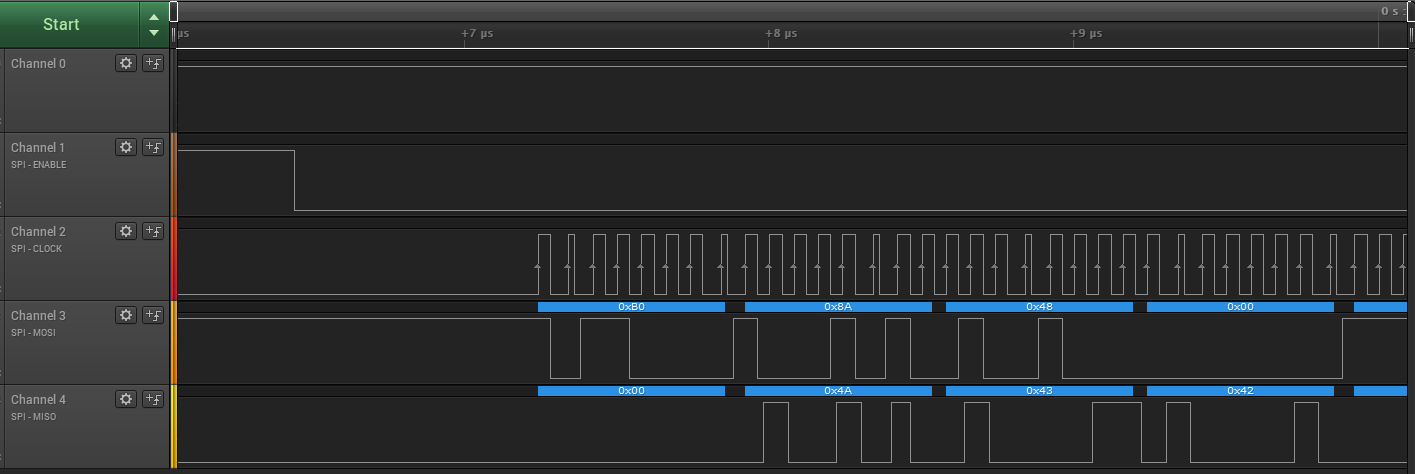1415x474 pixels.
Task: Set trigger on Channel 2 CLOCK
Action: [x=153, y=231]
